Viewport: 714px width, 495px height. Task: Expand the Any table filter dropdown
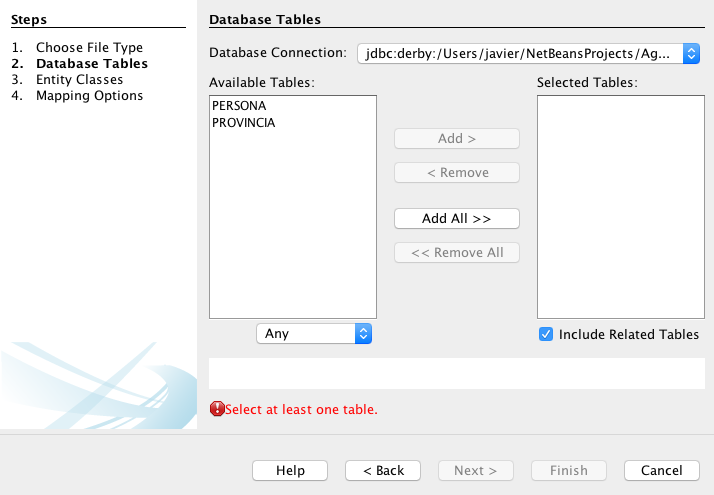tap(314, 334)
